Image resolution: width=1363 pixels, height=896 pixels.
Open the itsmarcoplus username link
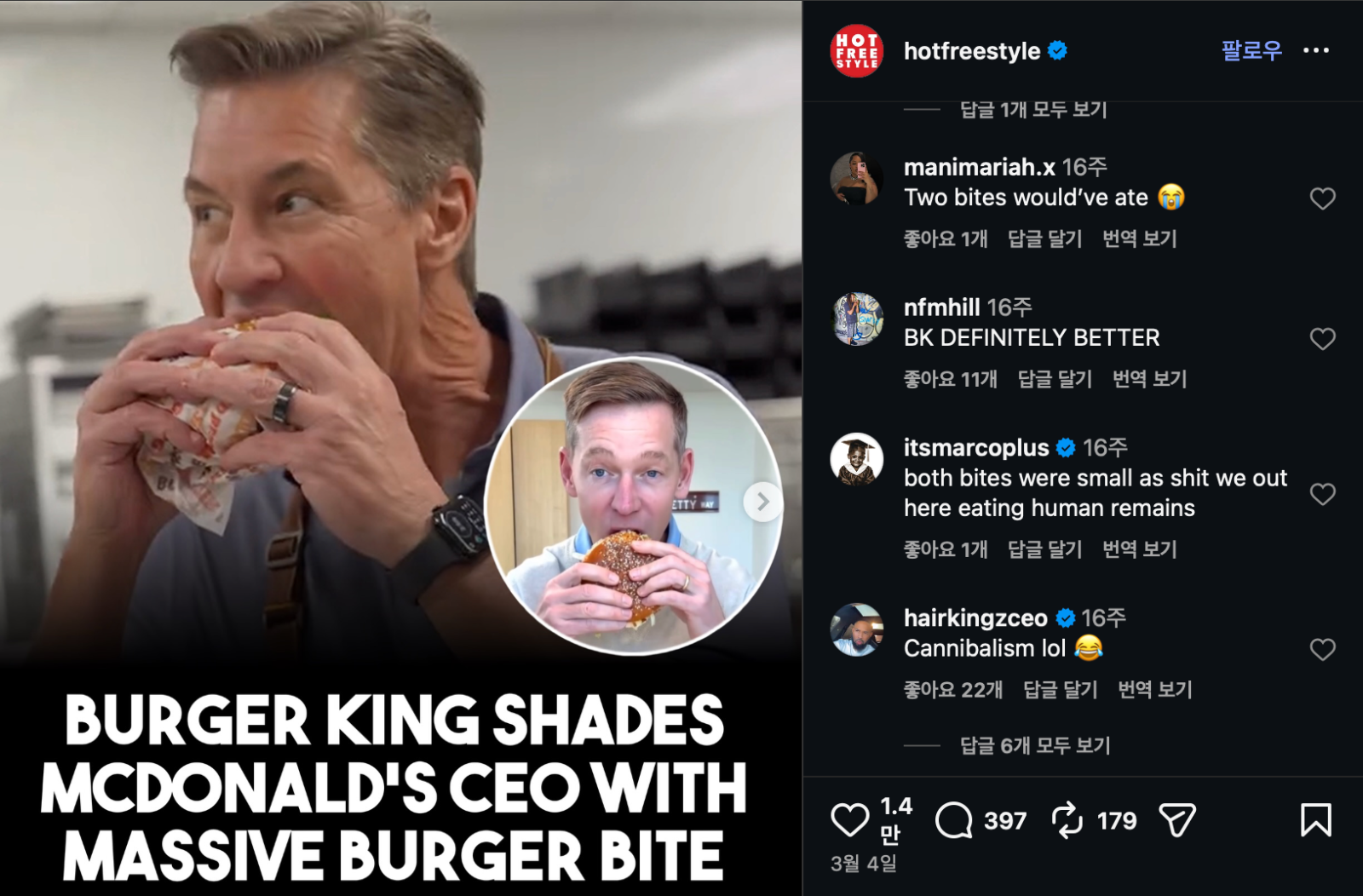[976, 447]
